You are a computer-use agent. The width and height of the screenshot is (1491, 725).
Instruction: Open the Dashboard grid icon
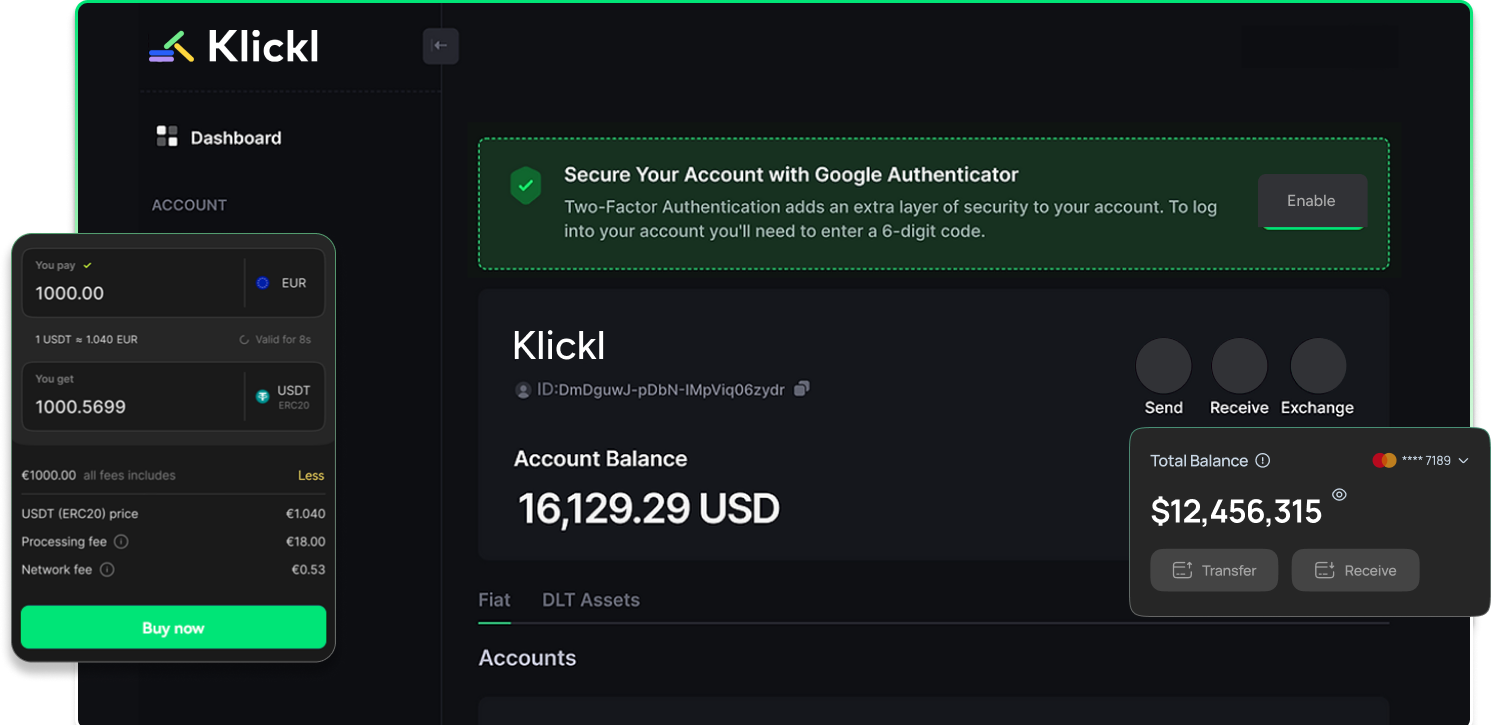(167, 136)
